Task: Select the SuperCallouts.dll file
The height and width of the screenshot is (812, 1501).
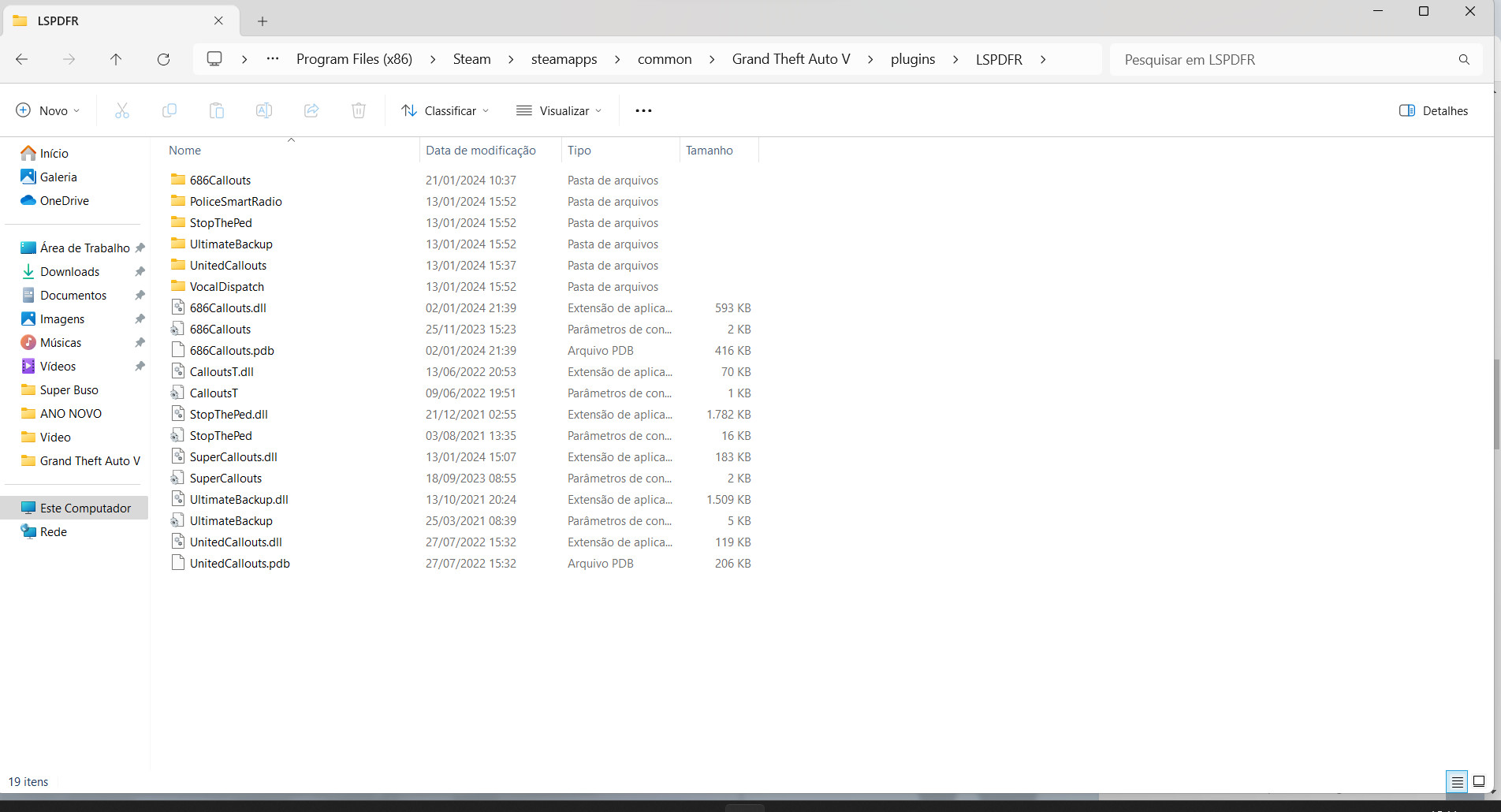Action: [233, 457]
